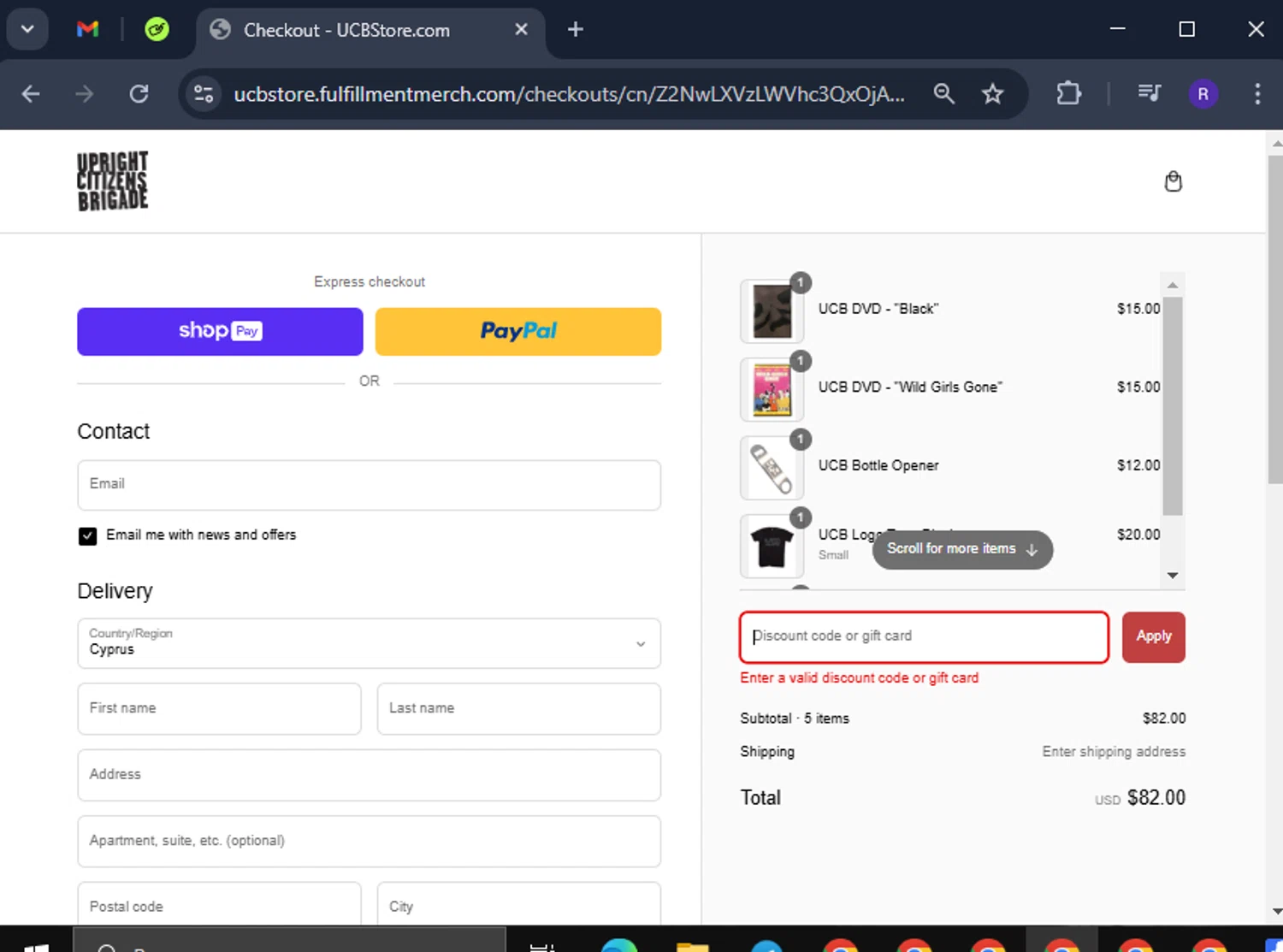
Task: Open the media control icon
Action: (x=1149, y=93)
